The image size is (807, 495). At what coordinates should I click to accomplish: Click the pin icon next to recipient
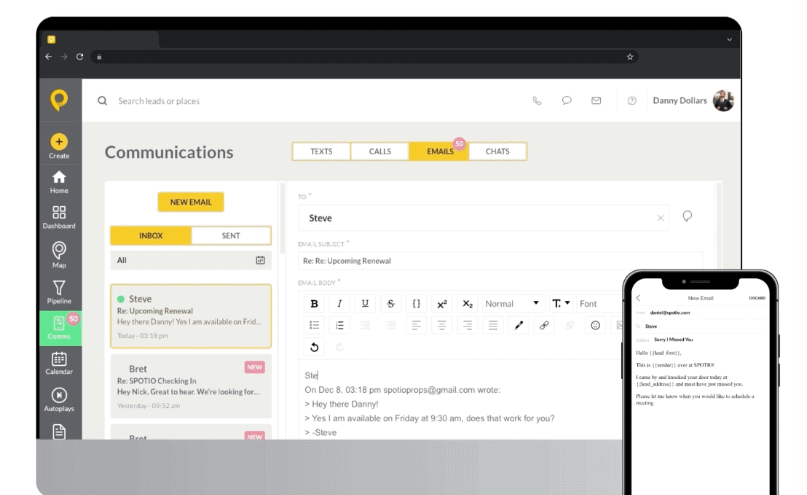(687, 216)
